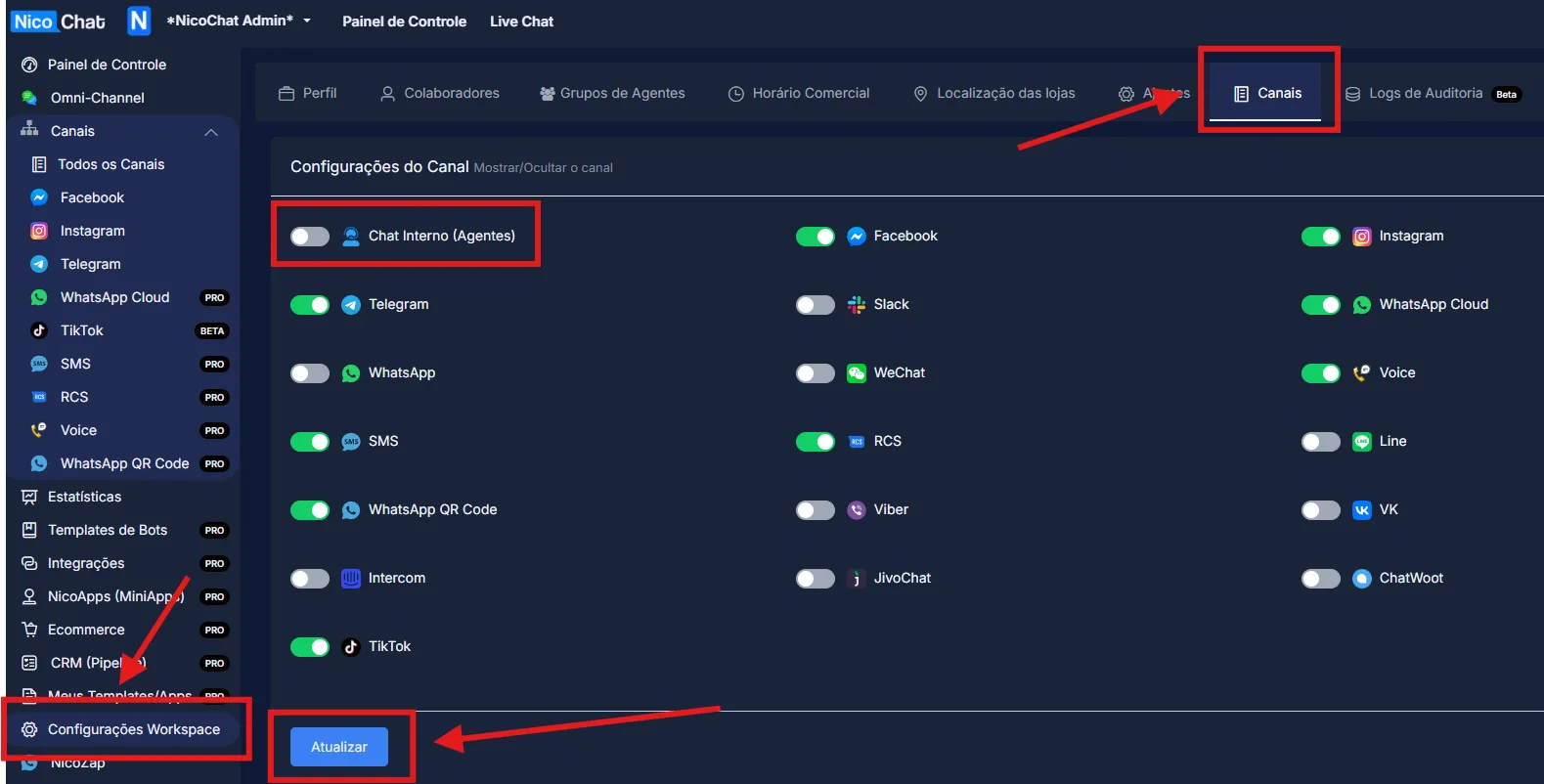Screen dimensions: 1544x784
Task: Click the Atualizar button
Action: point(339,747)
